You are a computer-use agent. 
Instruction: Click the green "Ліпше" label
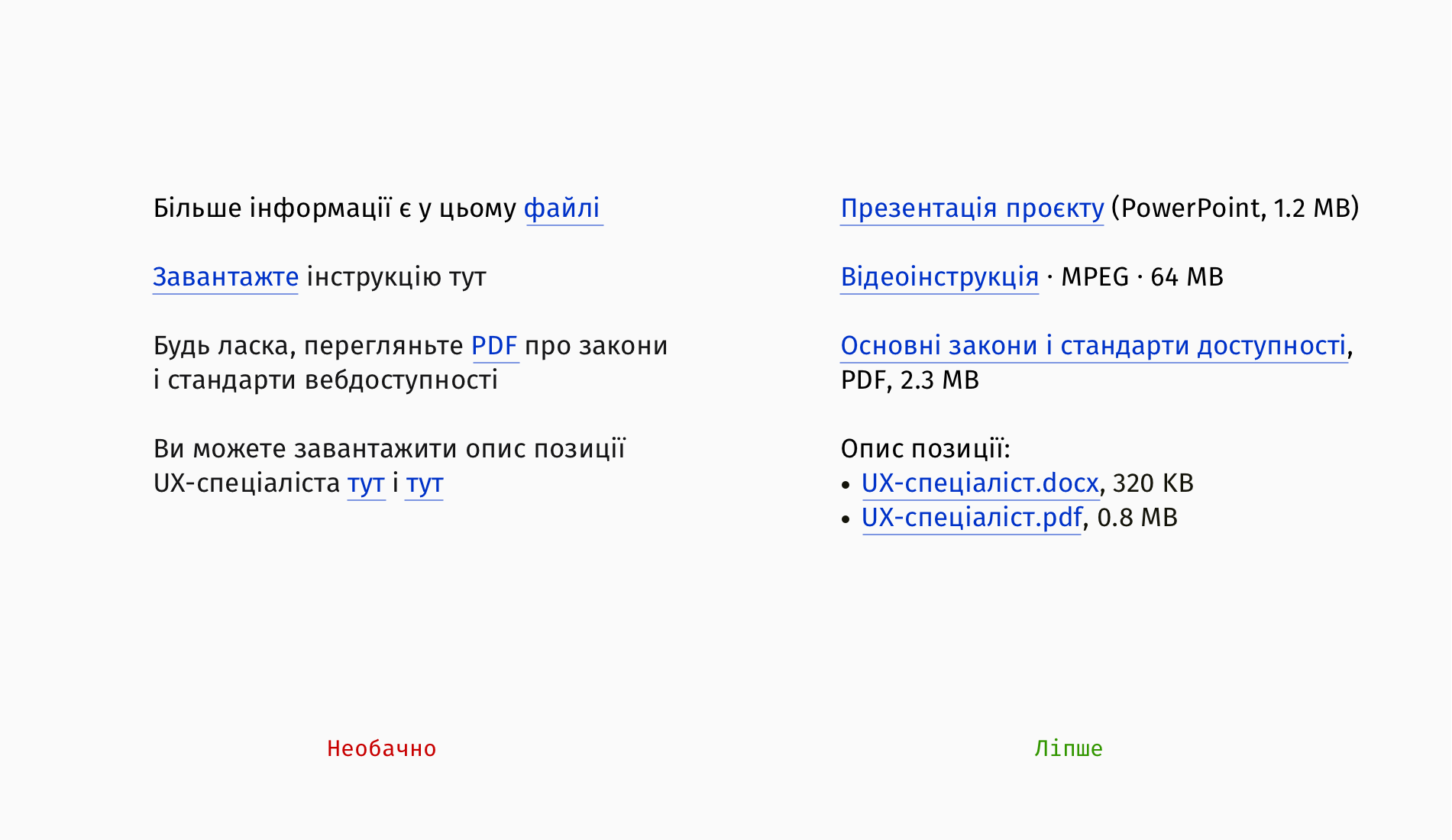pos(1069,748)
